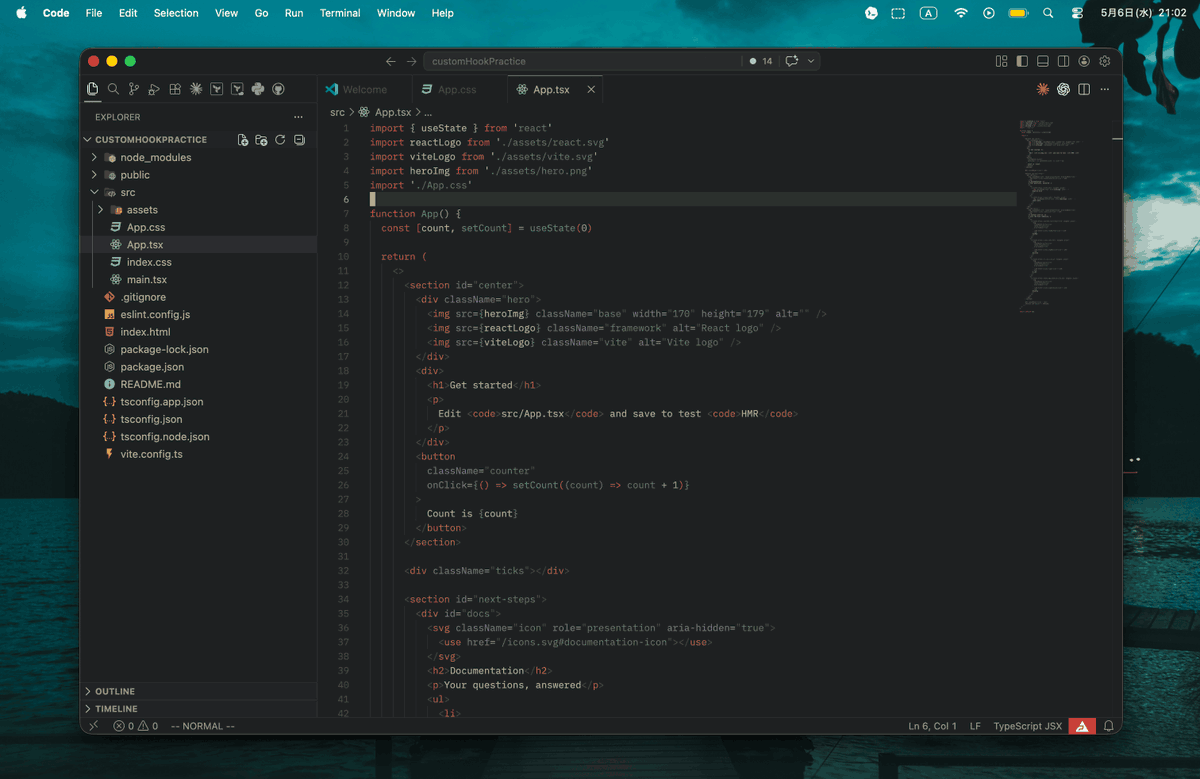This screenshot has width=1200, height=779.
Task: Go forward with the right arrow
Action: tap(412, 61)
